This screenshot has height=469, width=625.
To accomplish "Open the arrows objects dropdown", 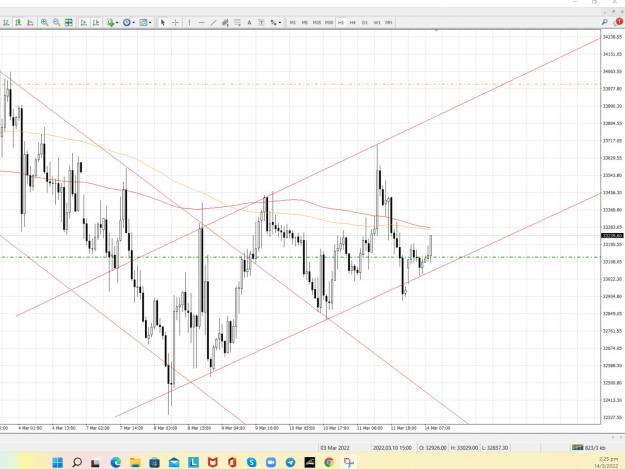I will point(275,23).
